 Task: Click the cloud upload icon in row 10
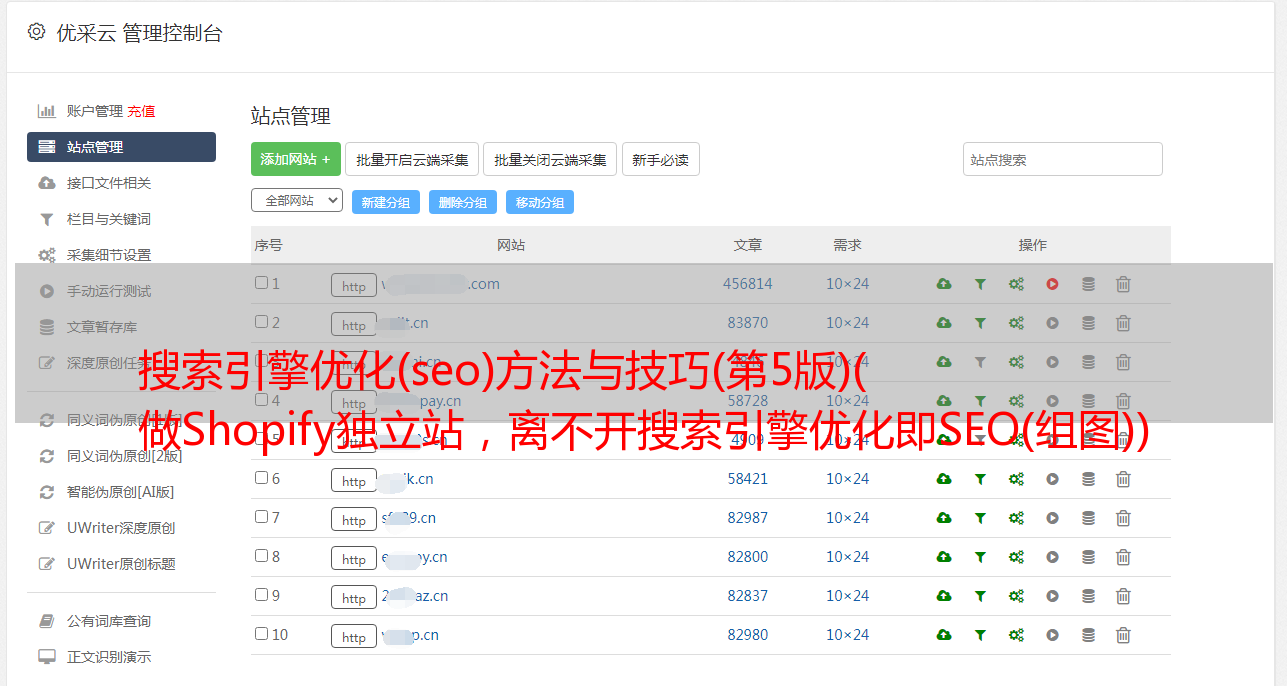coord(944,635)
